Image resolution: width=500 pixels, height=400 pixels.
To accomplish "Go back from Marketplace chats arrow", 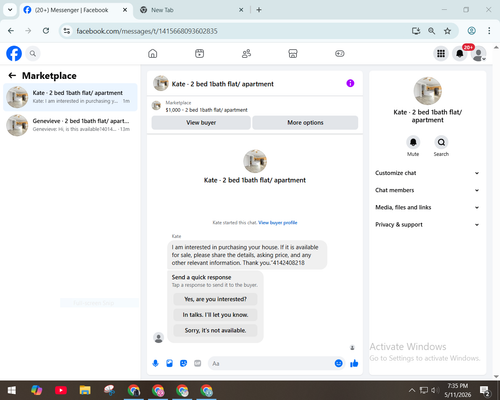I will click(12, 76).
